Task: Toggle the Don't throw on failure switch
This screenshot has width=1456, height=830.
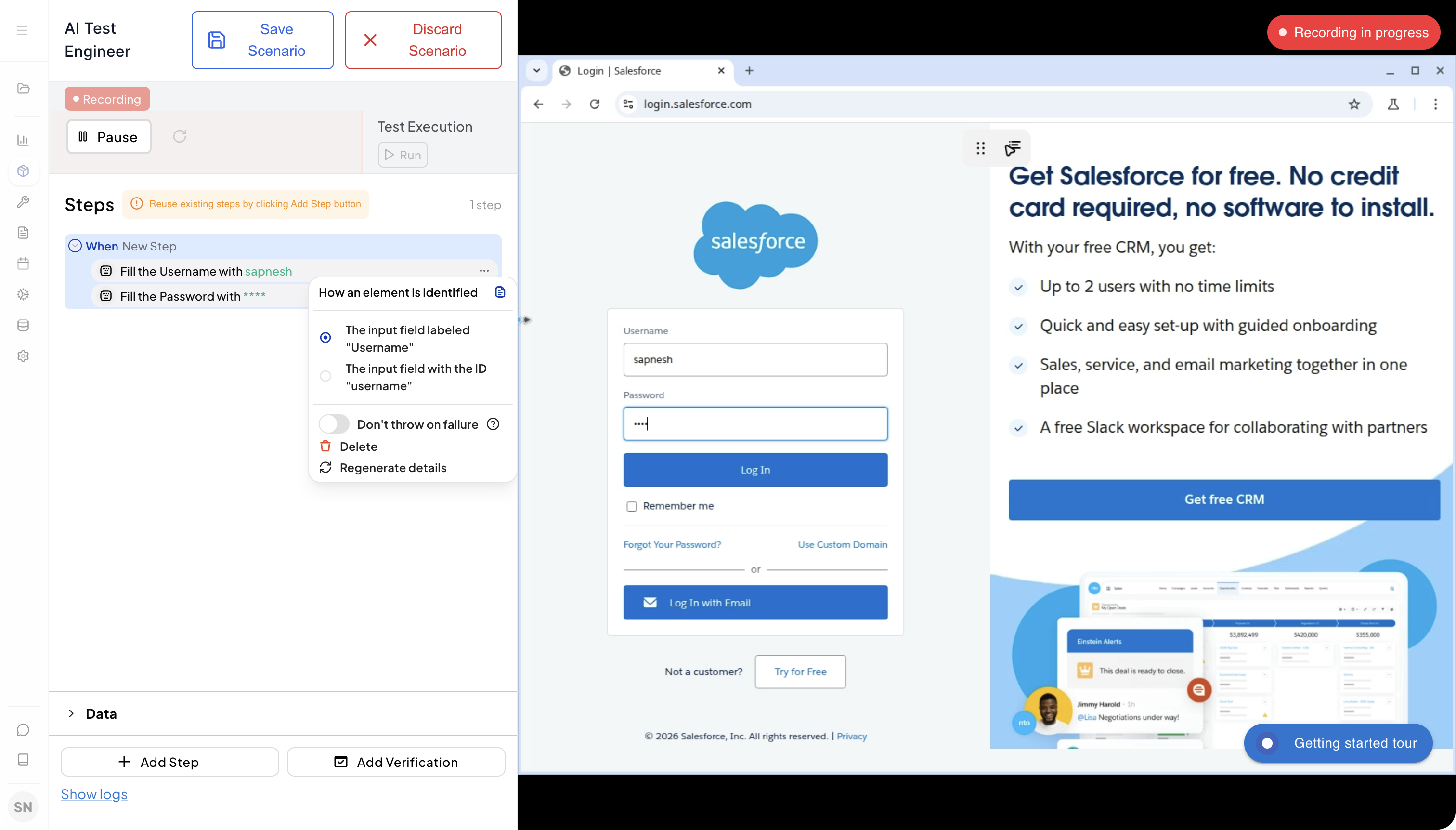Action: coord(334,424)
